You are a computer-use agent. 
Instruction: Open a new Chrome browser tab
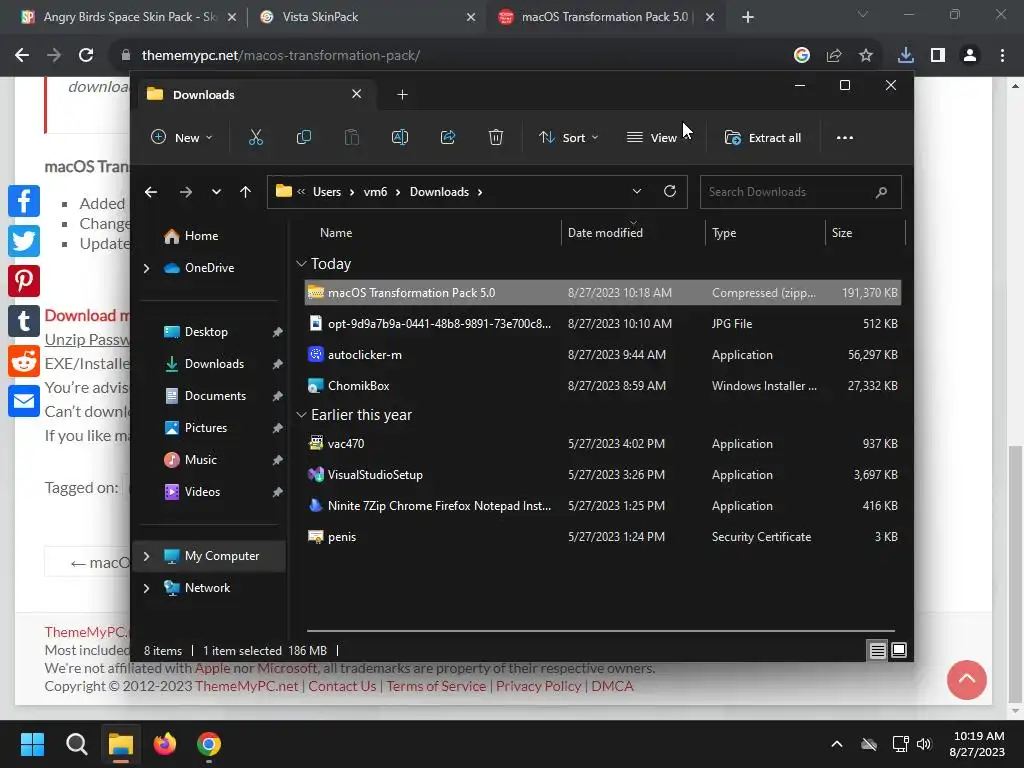tap(748, 18)
